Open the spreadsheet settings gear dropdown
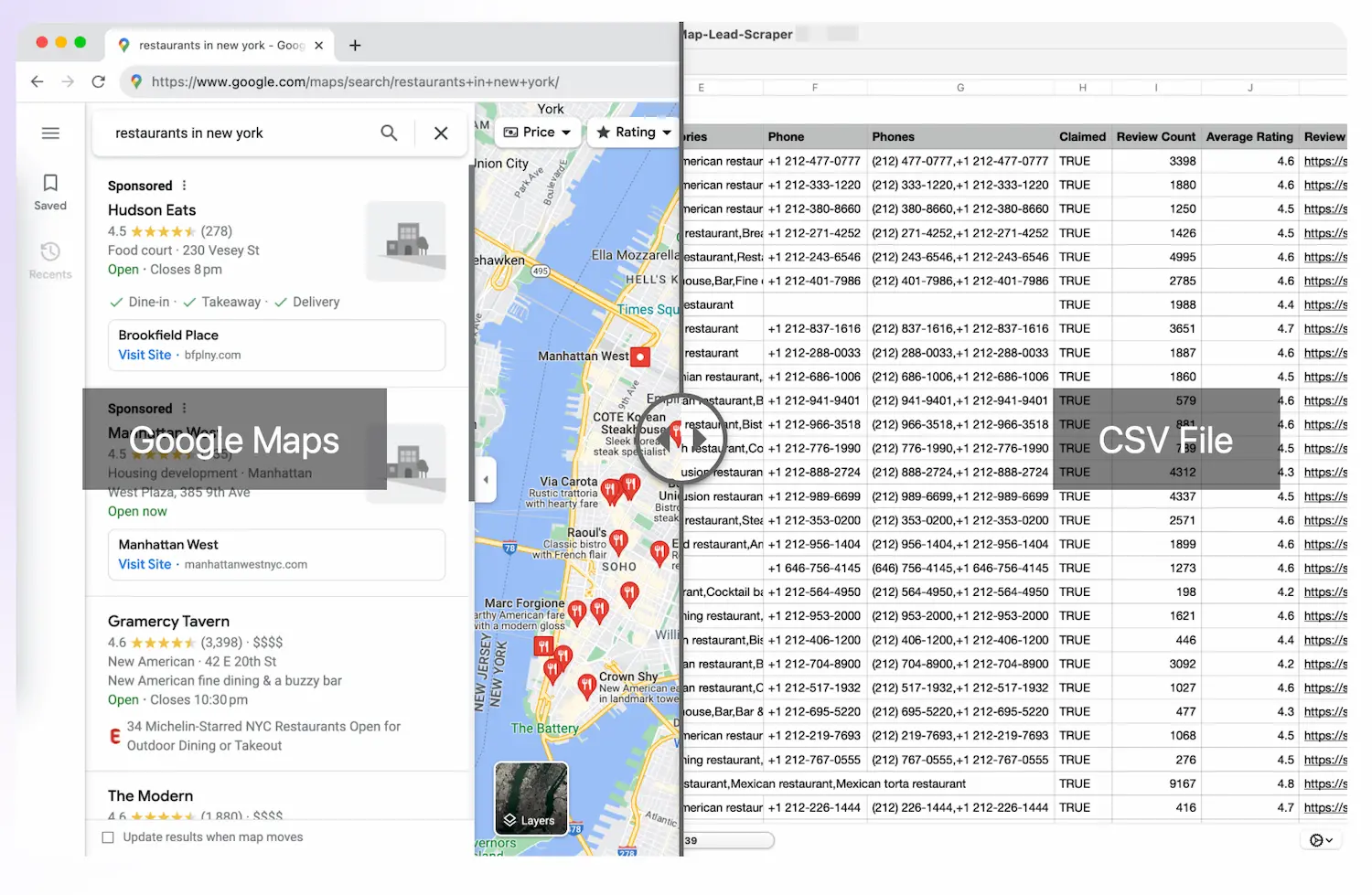The image size is (1372, 895). tap(1321, 840)
